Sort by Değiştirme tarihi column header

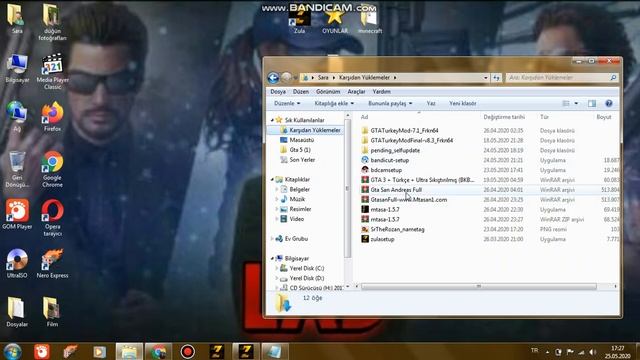(x=504, y=117)
